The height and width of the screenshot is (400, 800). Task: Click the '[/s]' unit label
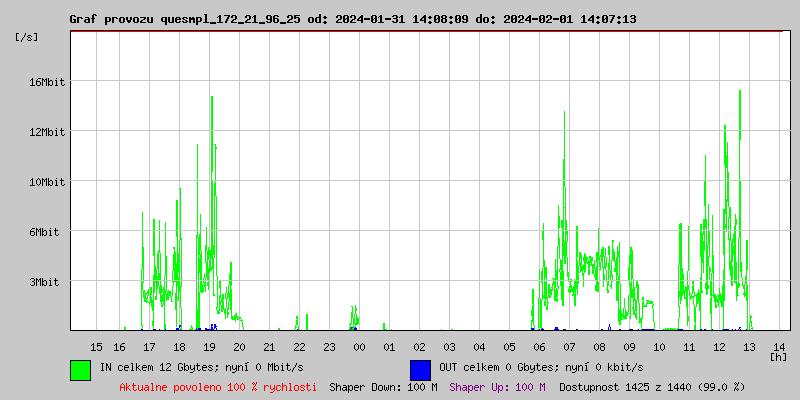click(x=27, y=37)
